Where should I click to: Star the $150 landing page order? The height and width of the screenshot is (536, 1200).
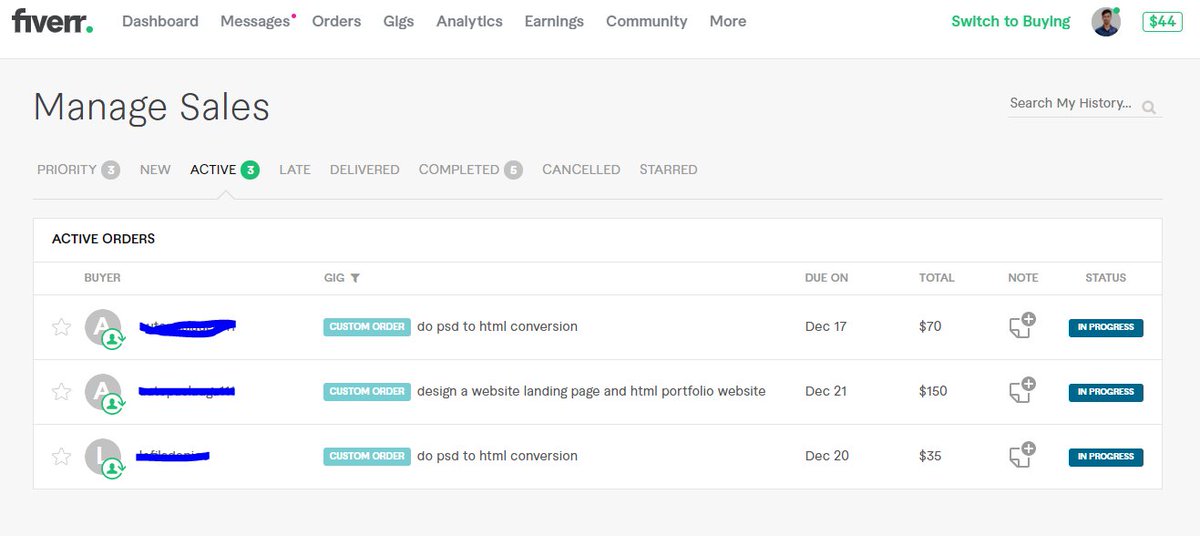61,392
